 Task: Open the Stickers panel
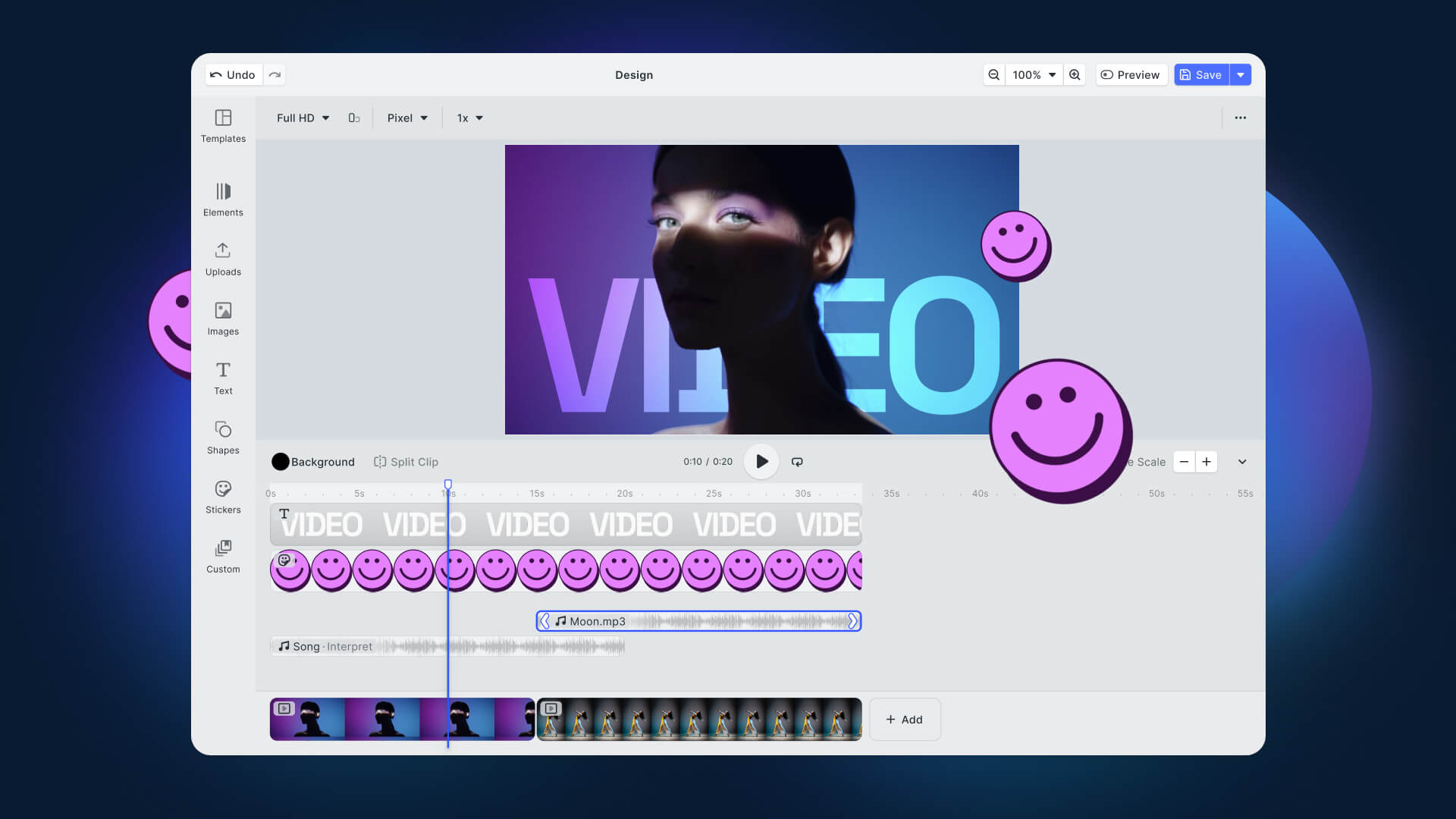pyautogui.click(x=223, y=497)
